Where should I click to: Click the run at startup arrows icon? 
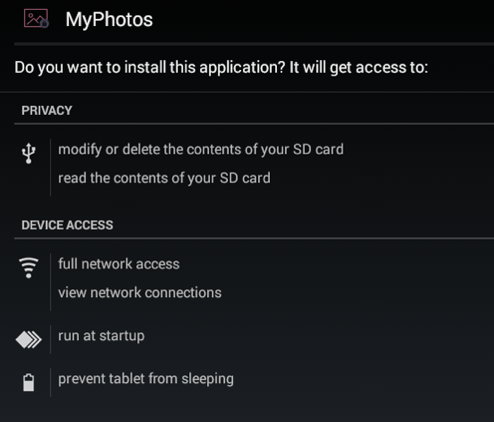29,340
